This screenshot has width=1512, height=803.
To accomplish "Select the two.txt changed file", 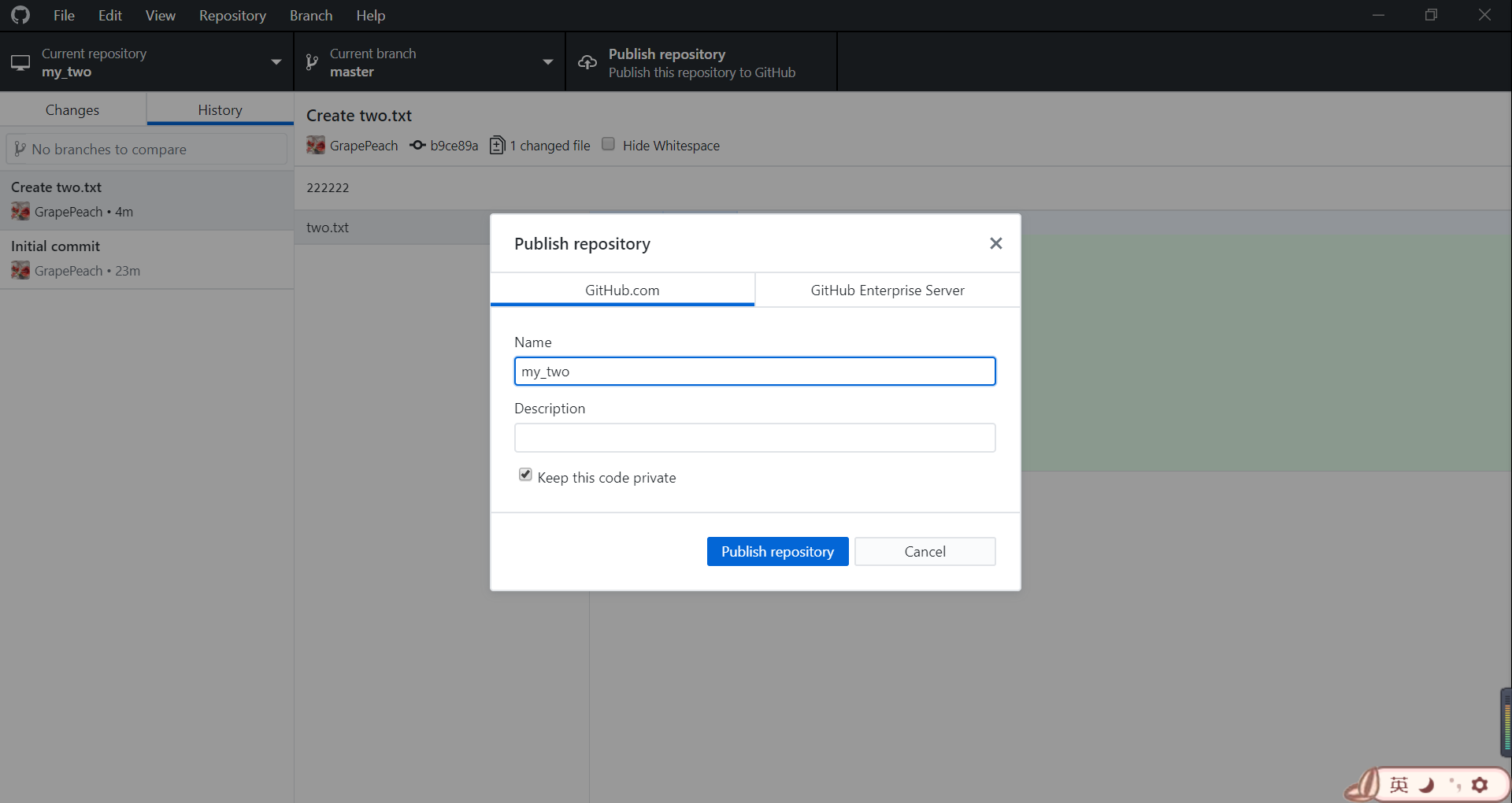I will click(393, 227).
